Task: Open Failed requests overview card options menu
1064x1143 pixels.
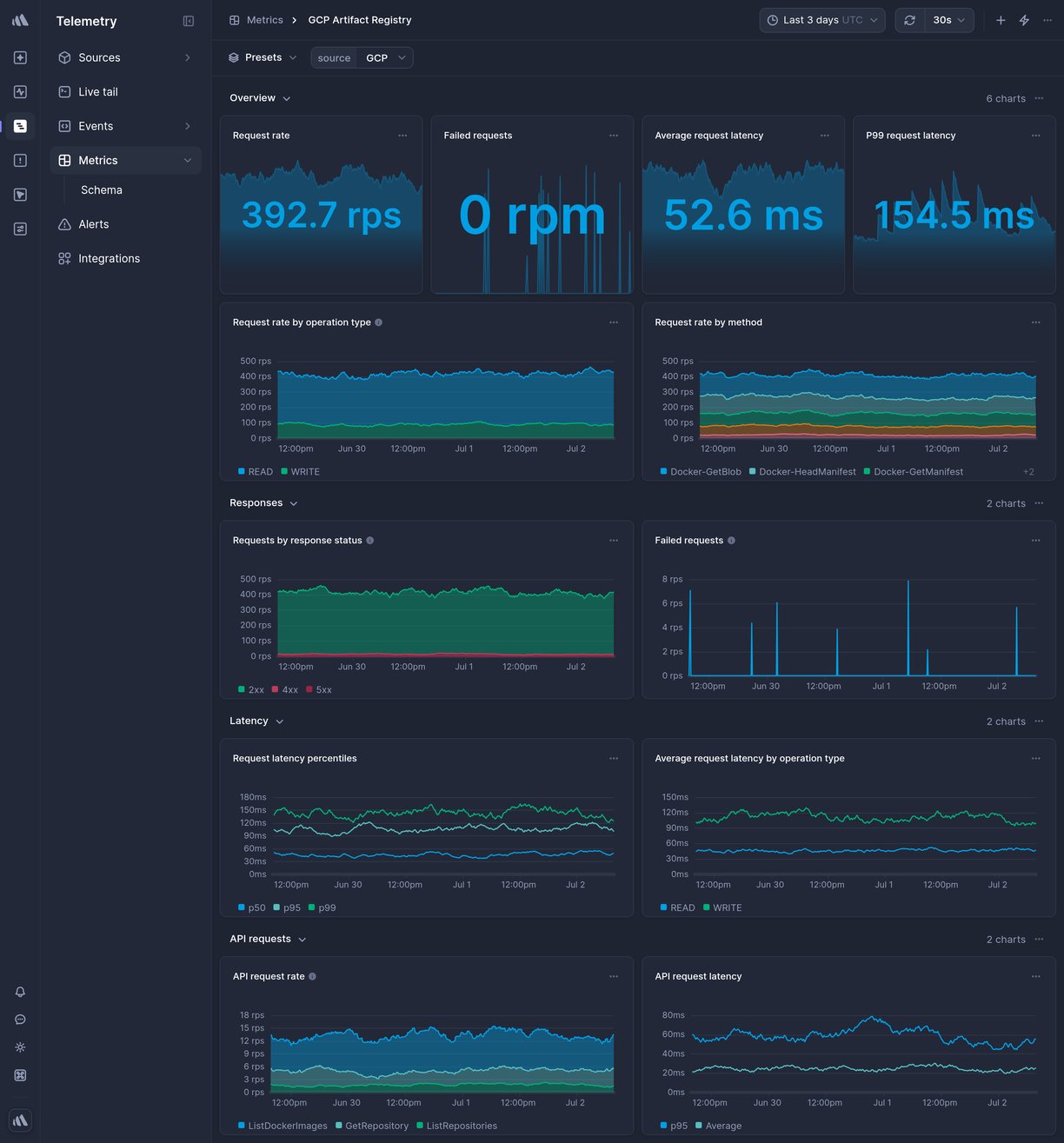Action: 614,136
